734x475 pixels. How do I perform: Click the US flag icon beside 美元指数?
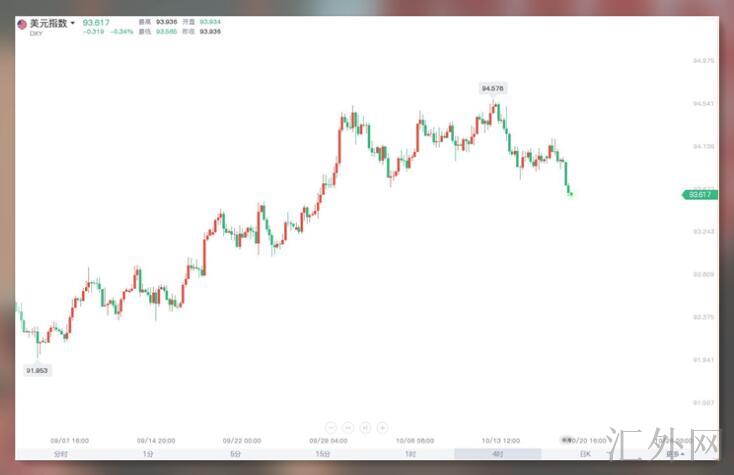click(x=22, y=24)
